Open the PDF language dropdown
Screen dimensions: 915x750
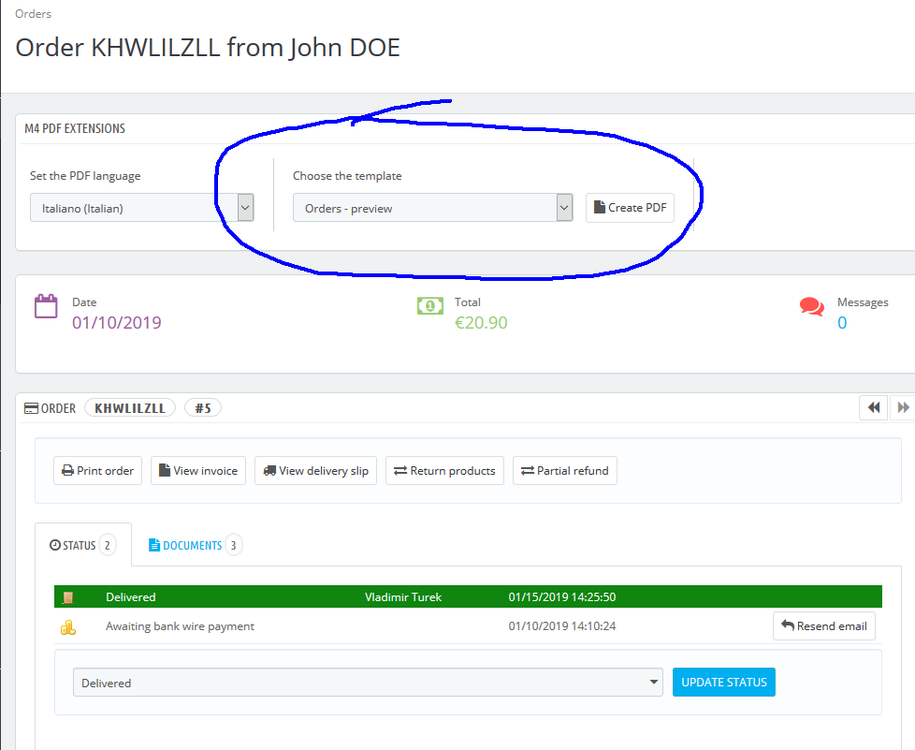click(x=142, y=208)
